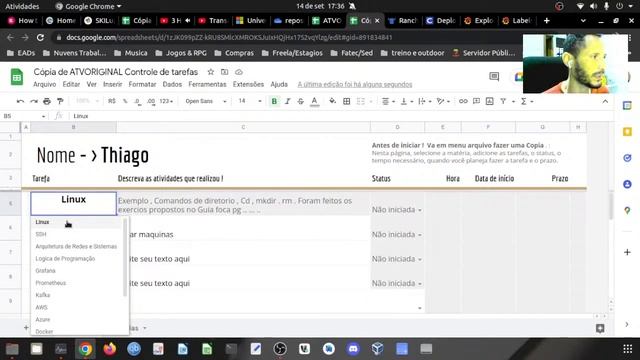Open Firefox from the taskbar
Screen dimensions: 640x360
point(109,349)
